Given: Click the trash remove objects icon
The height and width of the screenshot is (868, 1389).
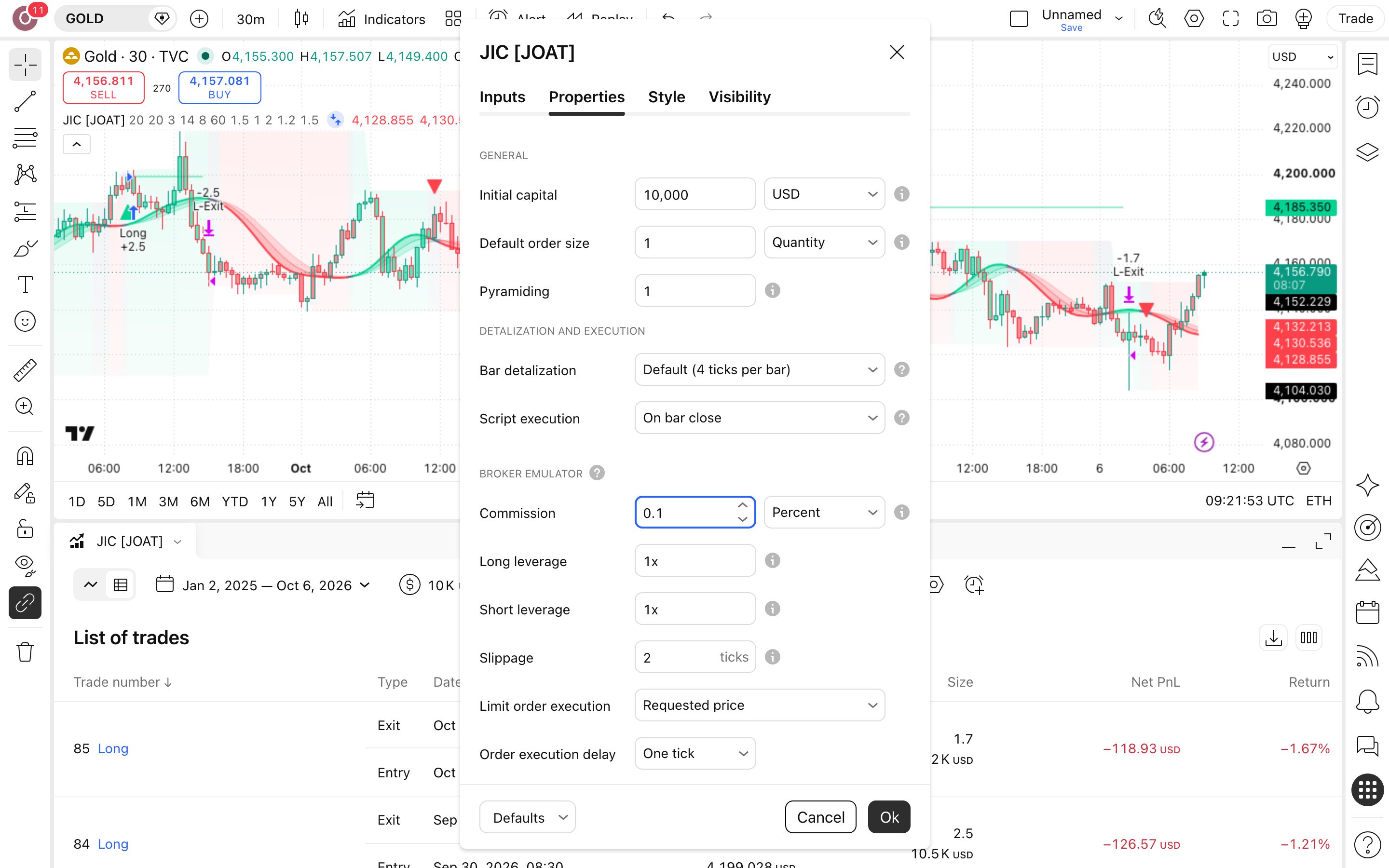Looking at the screenshot, I should coord(25,652).
